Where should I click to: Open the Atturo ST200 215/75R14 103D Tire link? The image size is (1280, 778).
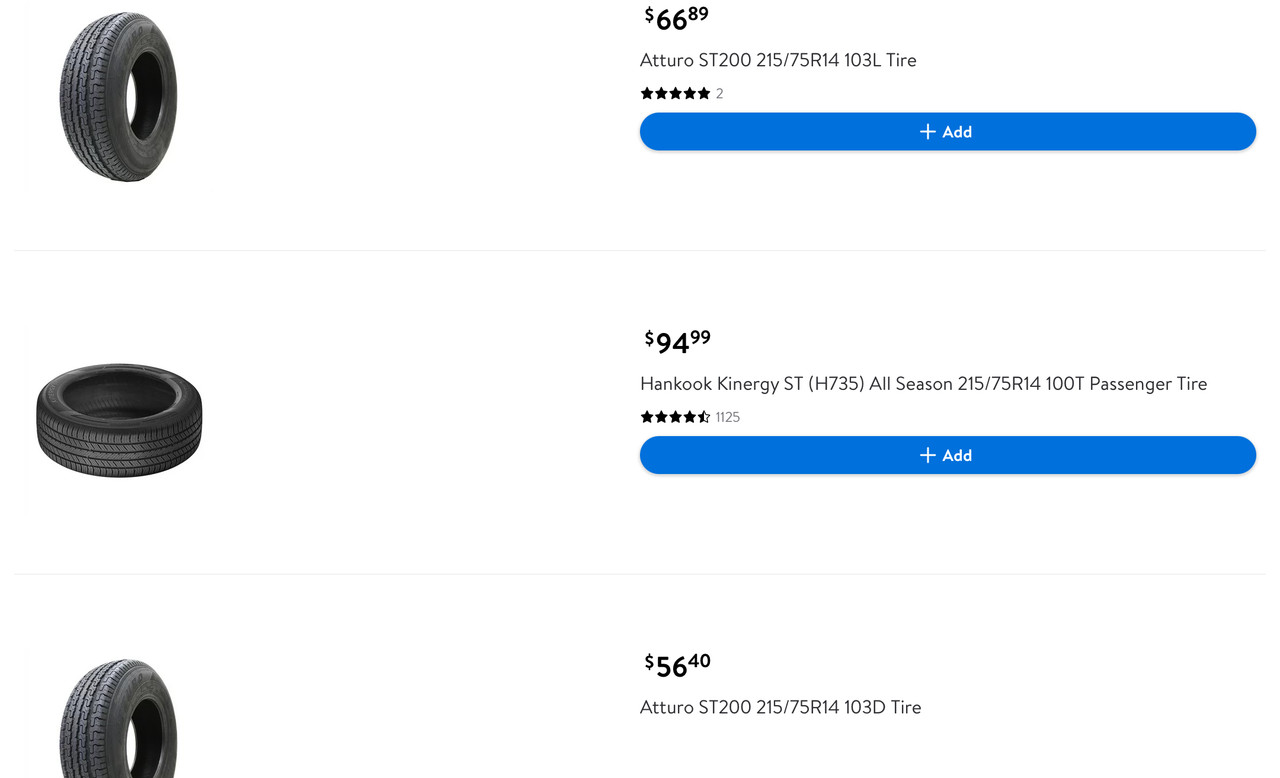780,707
